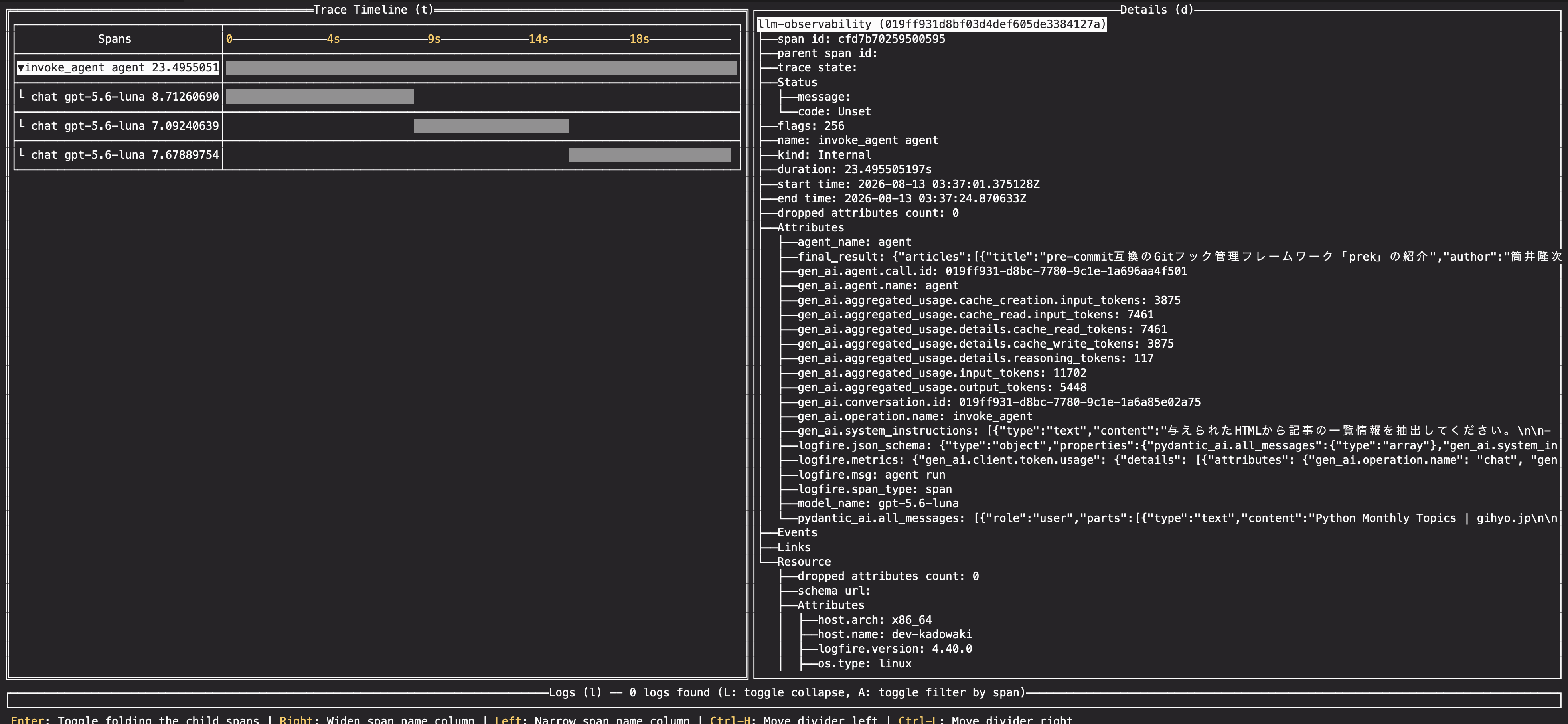
Task: Select the logfire.msg: agent run attribute
Action: [x=871, y=475]
